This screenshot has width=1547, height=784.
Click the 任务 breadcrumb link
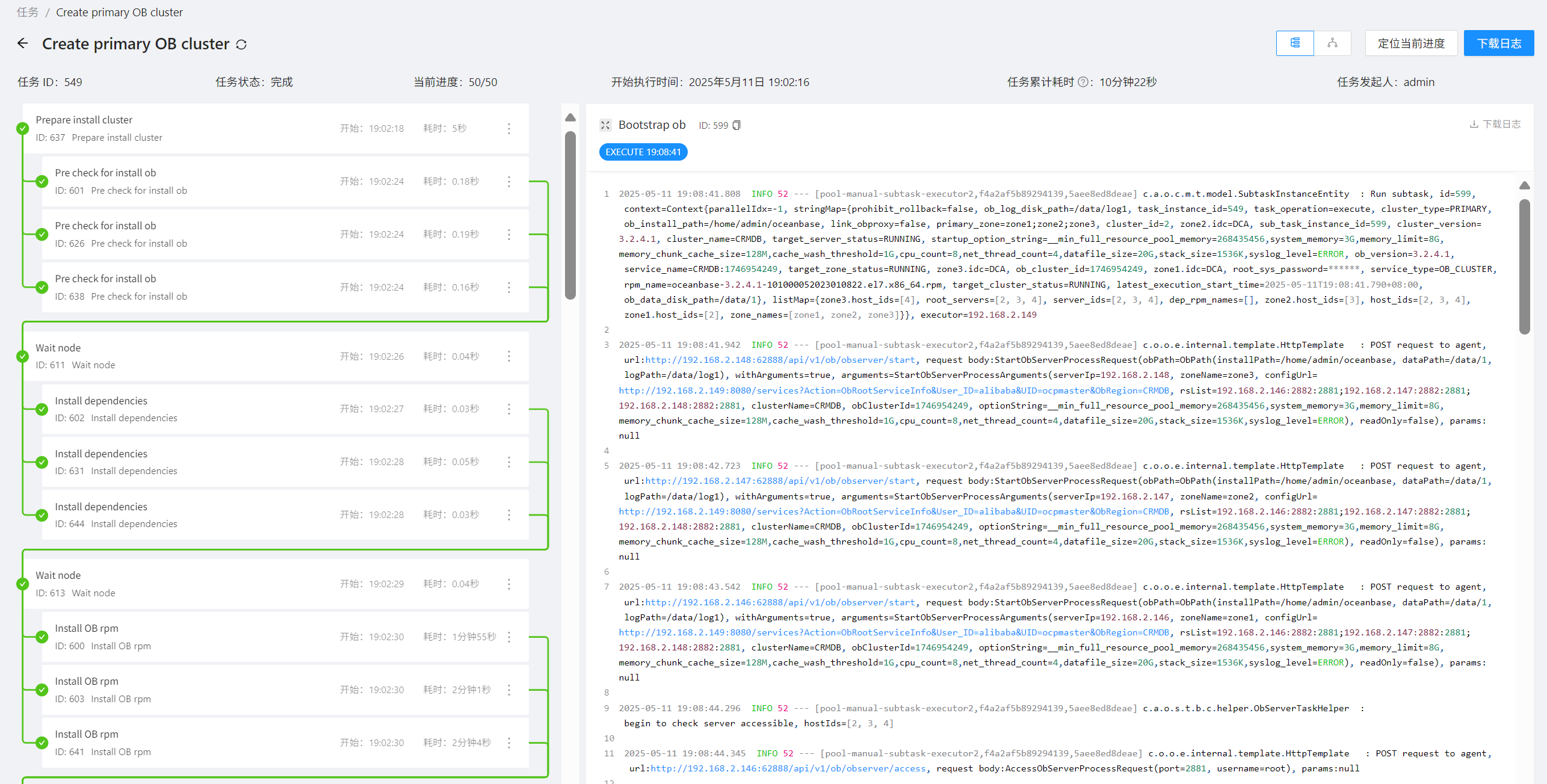[x=27, y=11]
